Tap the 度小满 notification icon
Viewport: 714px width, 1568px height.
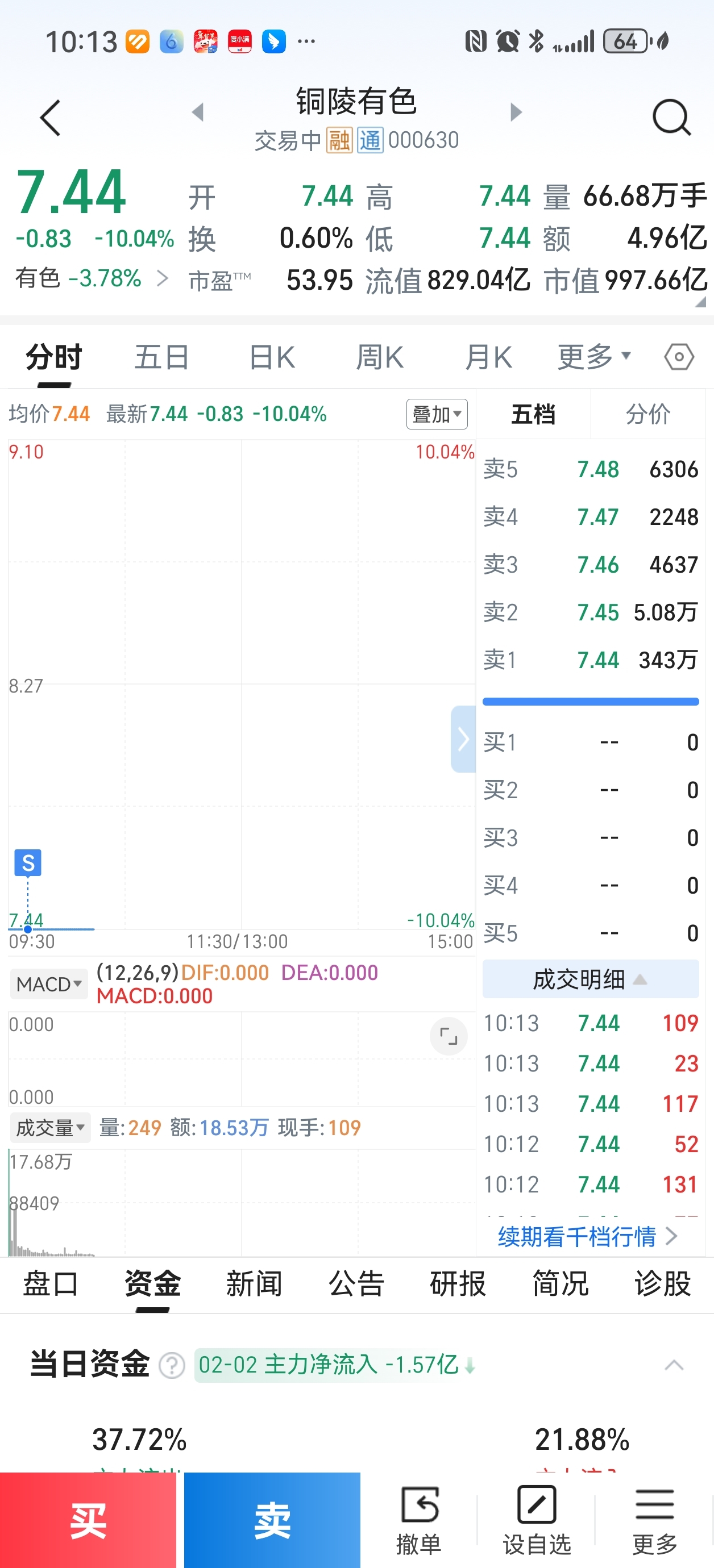(x=239, y=41)
